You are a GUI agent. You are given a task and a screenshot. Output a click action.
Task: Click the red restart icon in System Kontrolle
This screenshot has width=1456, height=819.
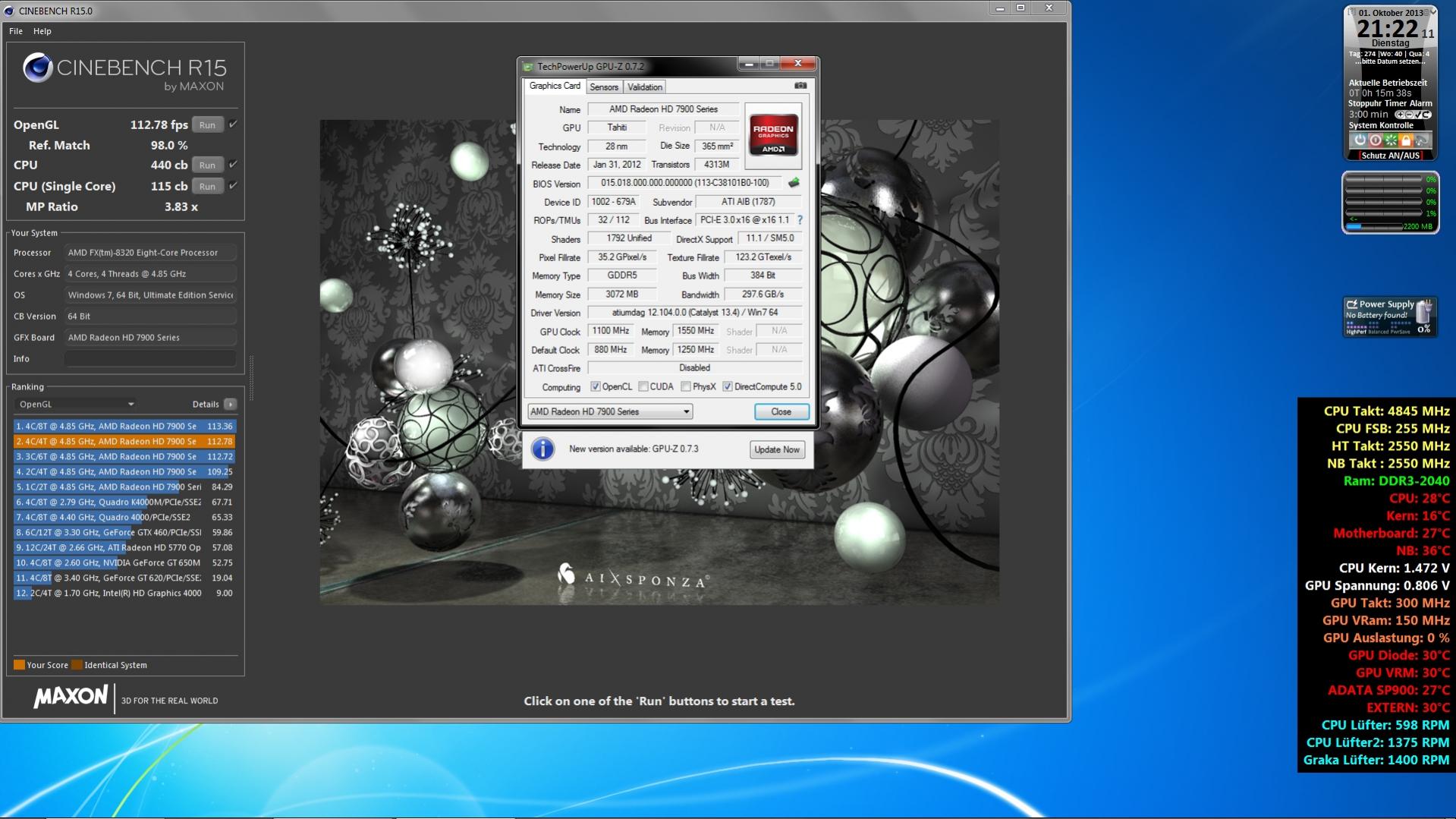[x=1375, y=140]
